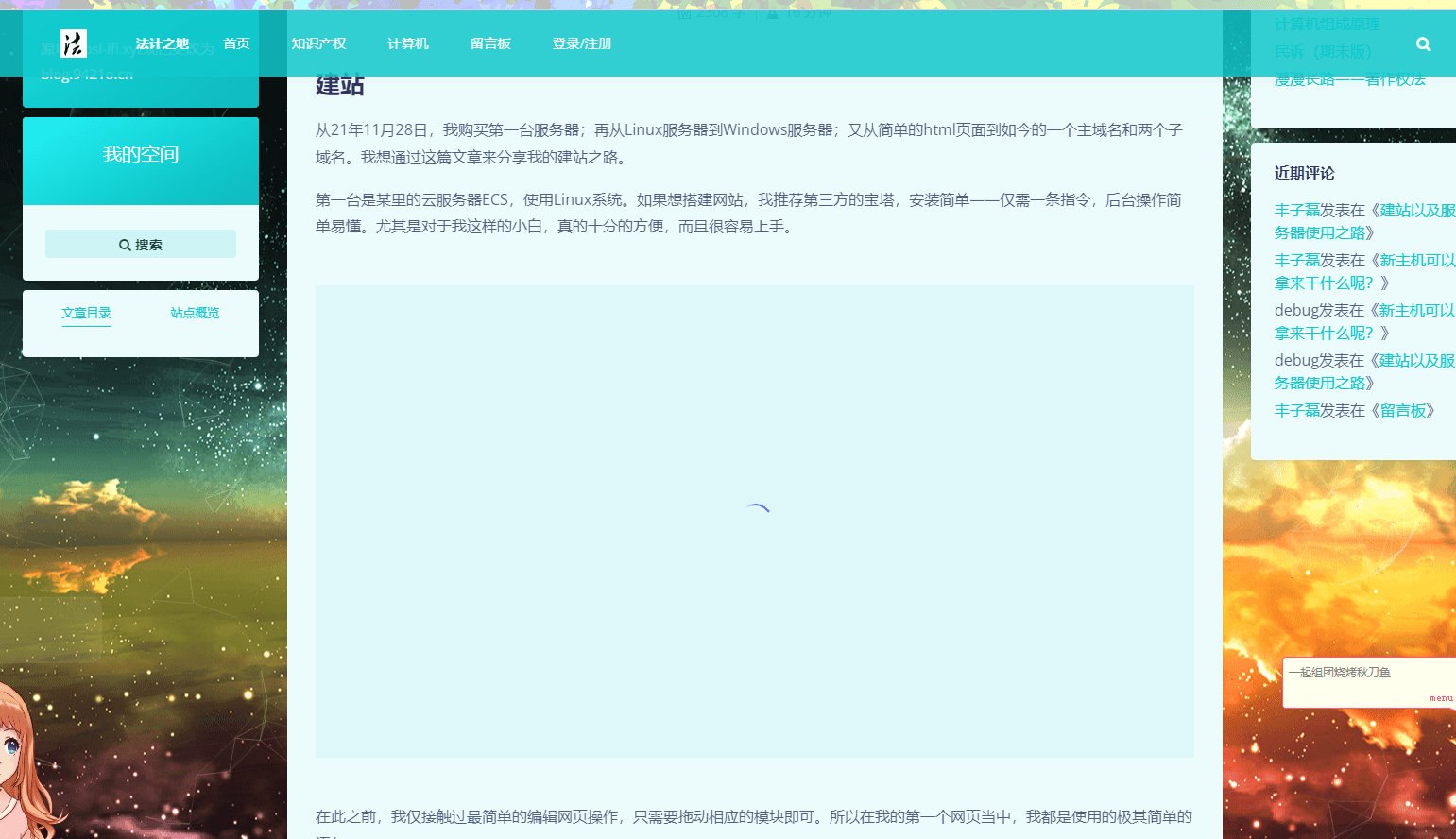Go to the 留言板 page
Viewport: 1456px width, 839px height.
(x=490, y=43)
